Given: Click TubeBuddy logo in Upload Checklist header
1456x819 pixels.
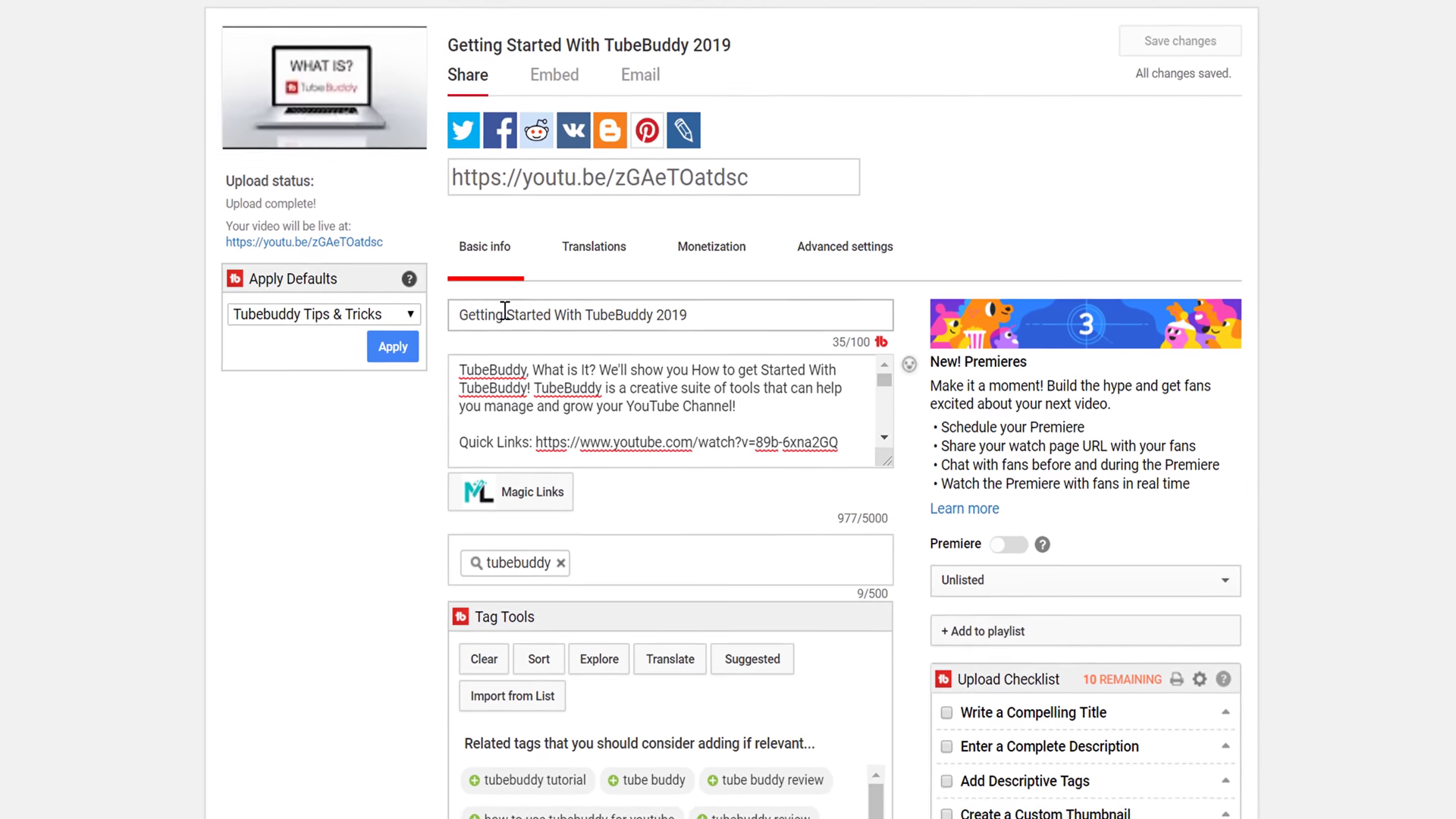Looking at the screenshot, I should (943, 679).
